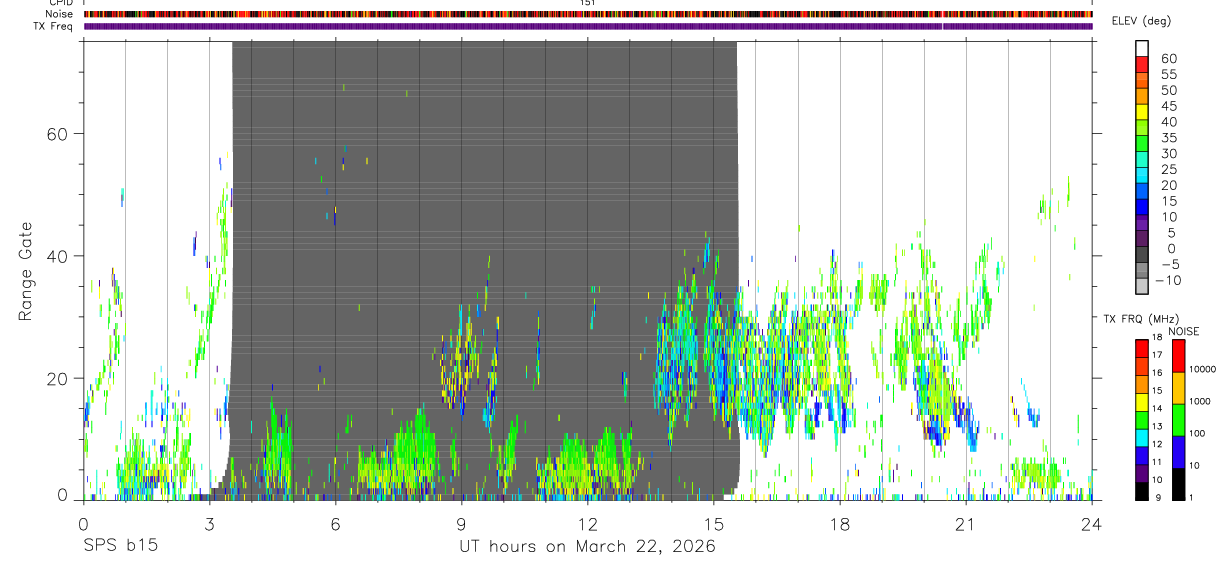Click the '35' tick on ELEV color bar
This screenshot has height=567, width=1228.
point(1169,138)
